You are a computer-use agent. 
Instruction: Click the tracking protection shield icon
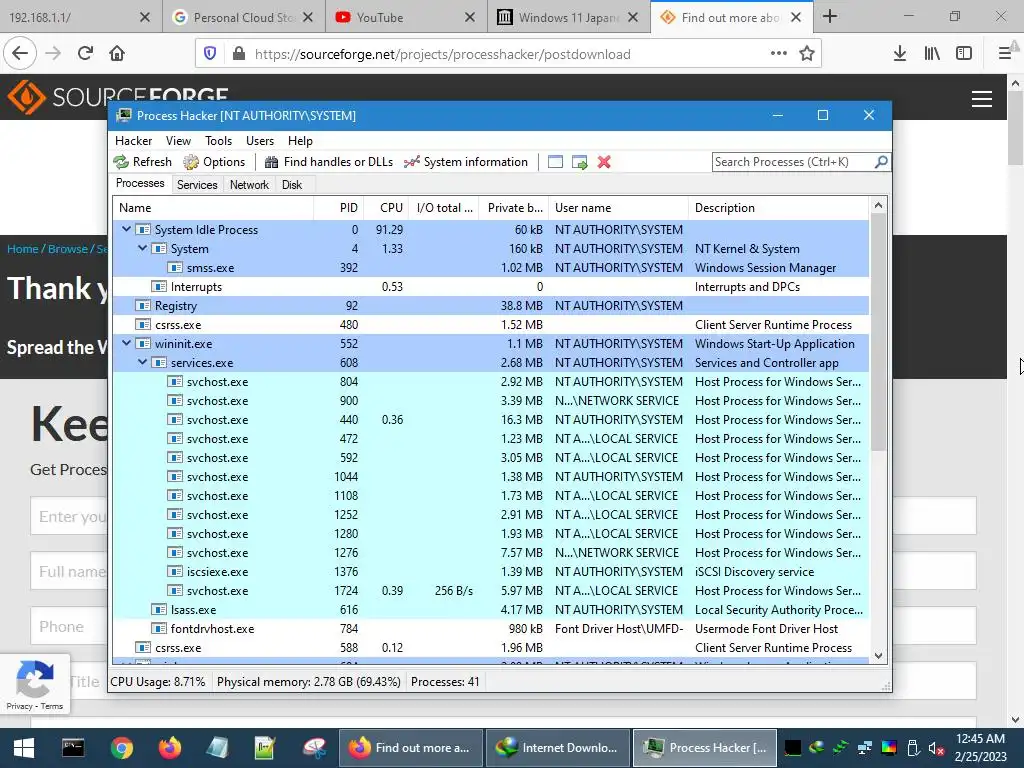(x=210, y=54)
